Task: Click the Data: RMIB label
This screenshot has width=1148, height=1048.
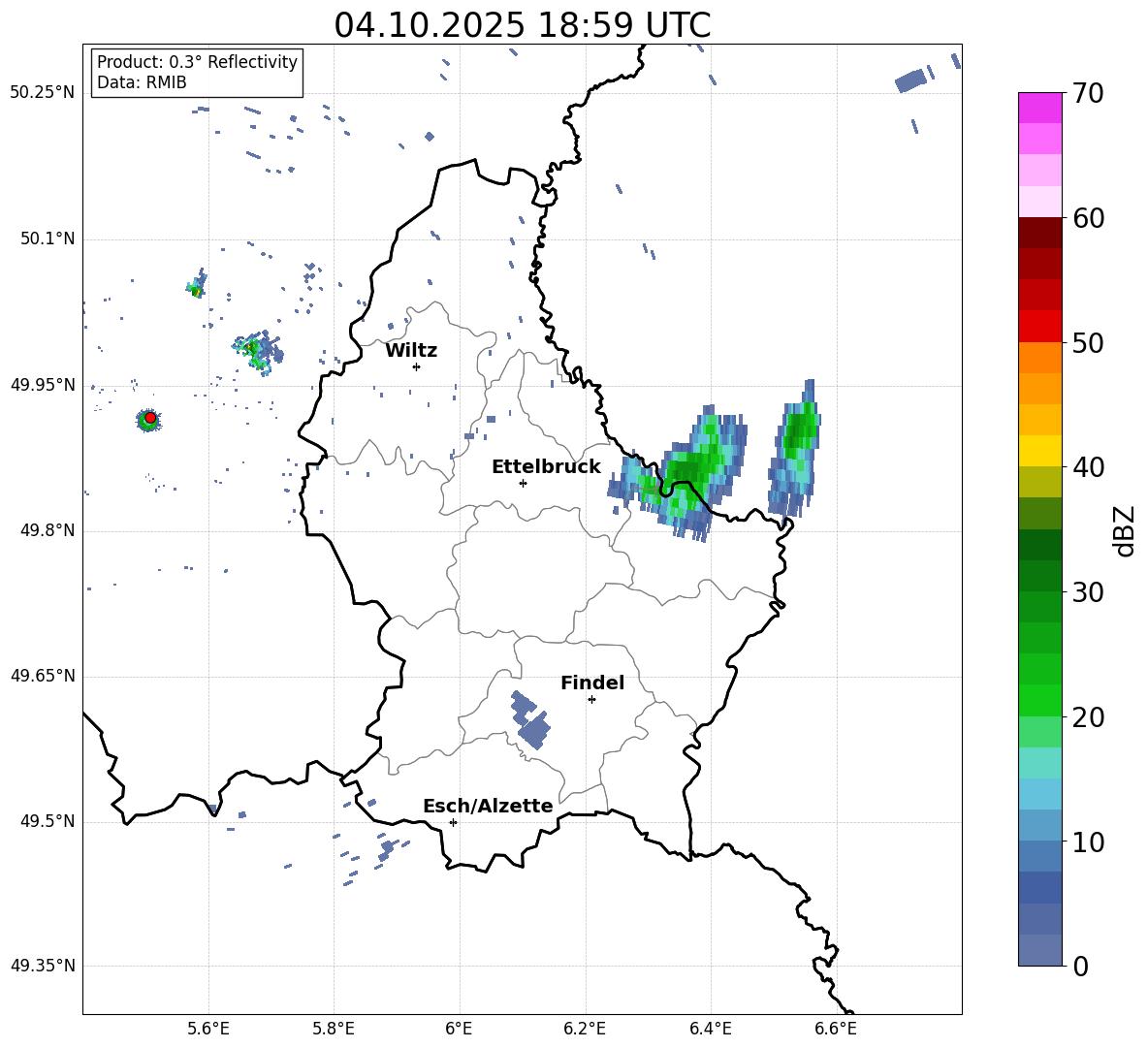Action: [x=142, y=82]
